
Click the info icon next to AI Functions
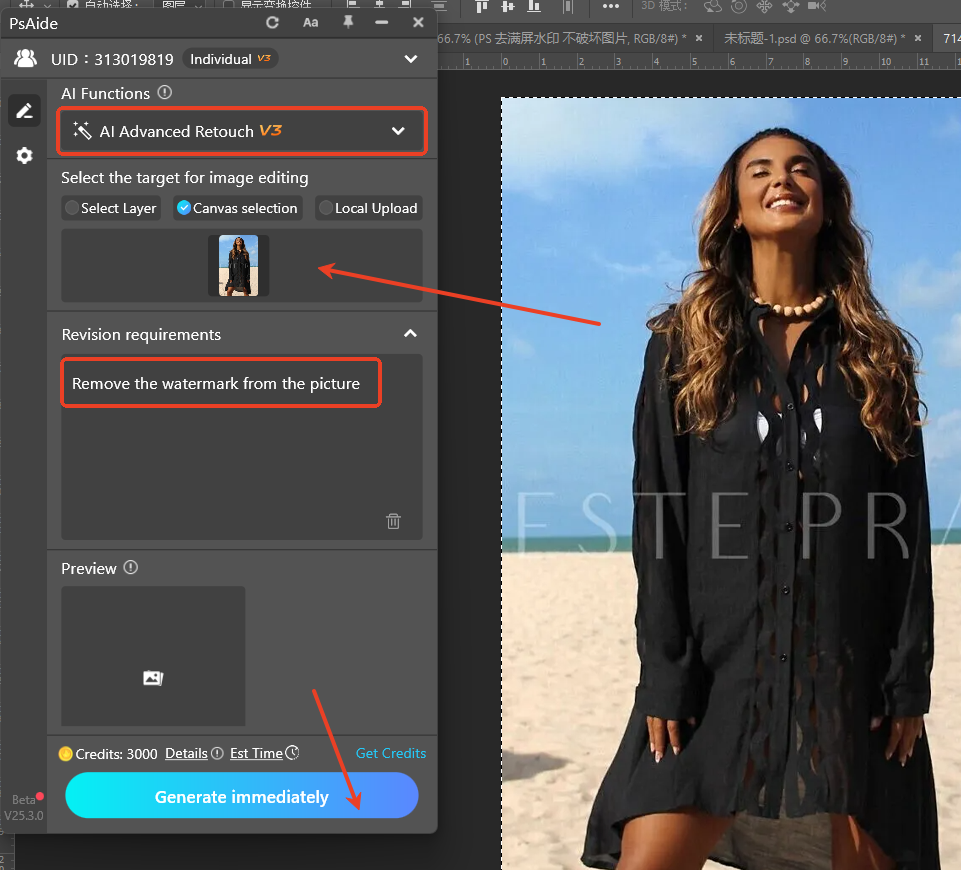pyautogui.click(x=164, y=93)
